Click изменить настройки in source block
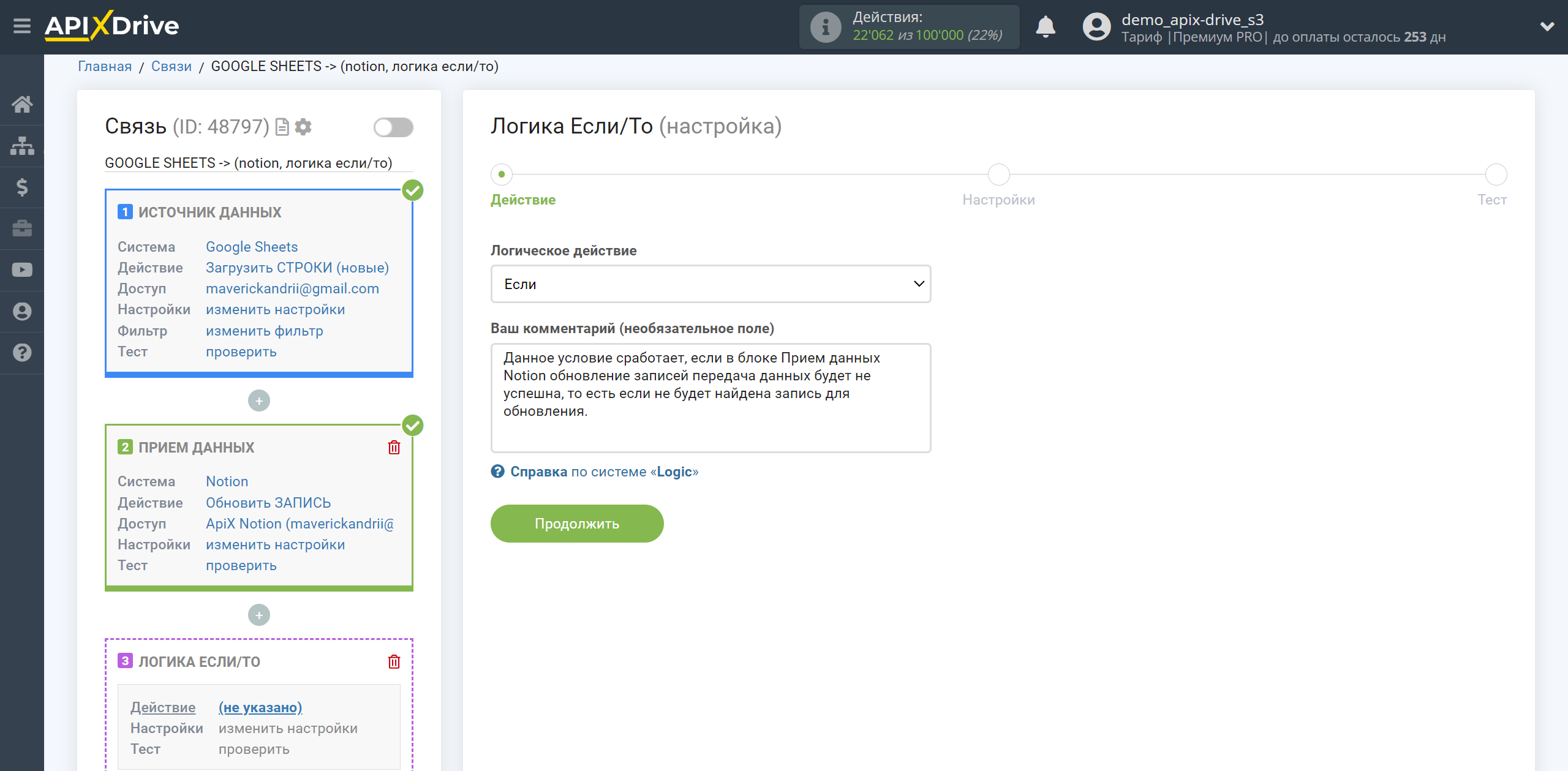The width and height of the screenshot is (1568, 771). (276, 310)
